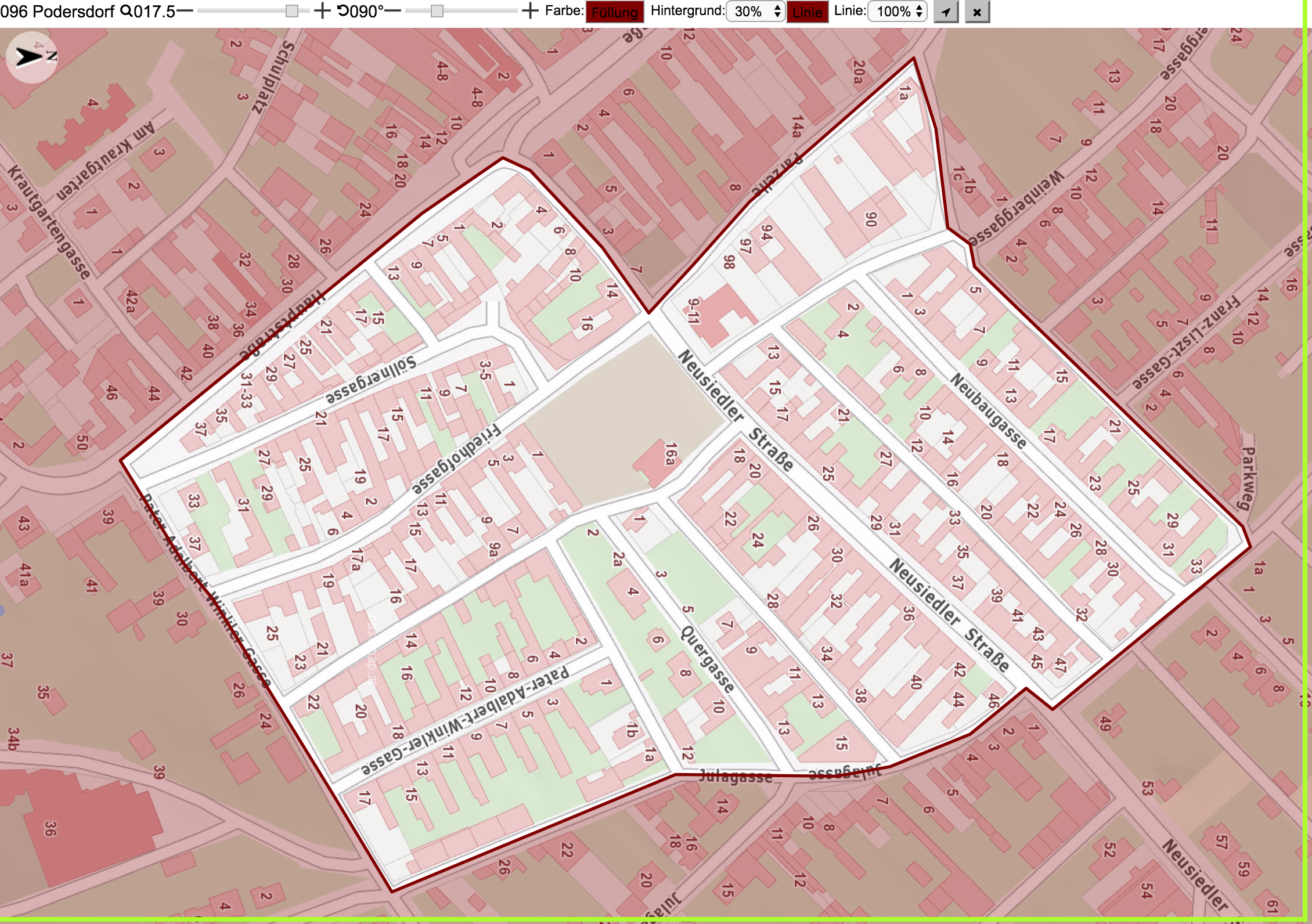Click the rotation minus icon

coord(393,10)
